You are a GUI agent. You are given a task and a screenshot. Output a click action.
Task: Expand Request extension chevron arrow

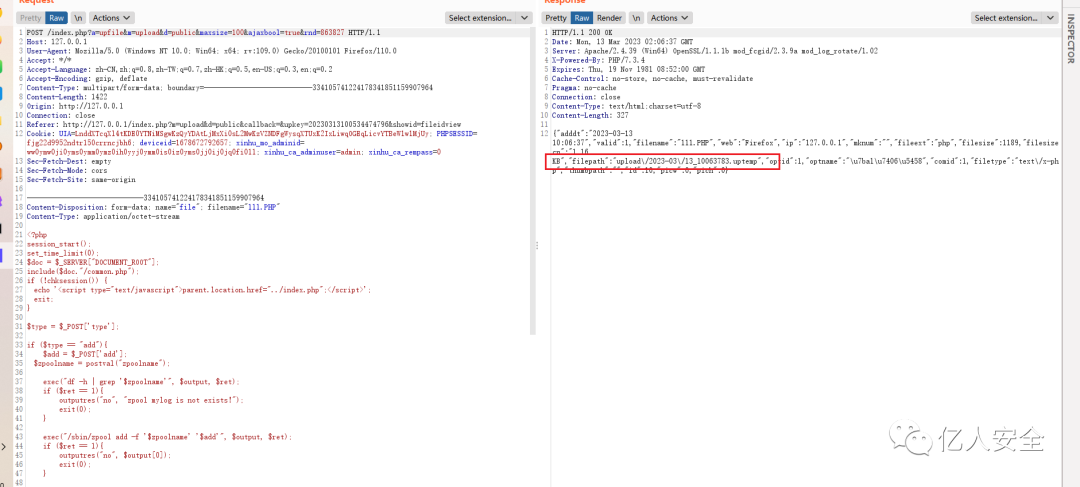click(526, 18)
